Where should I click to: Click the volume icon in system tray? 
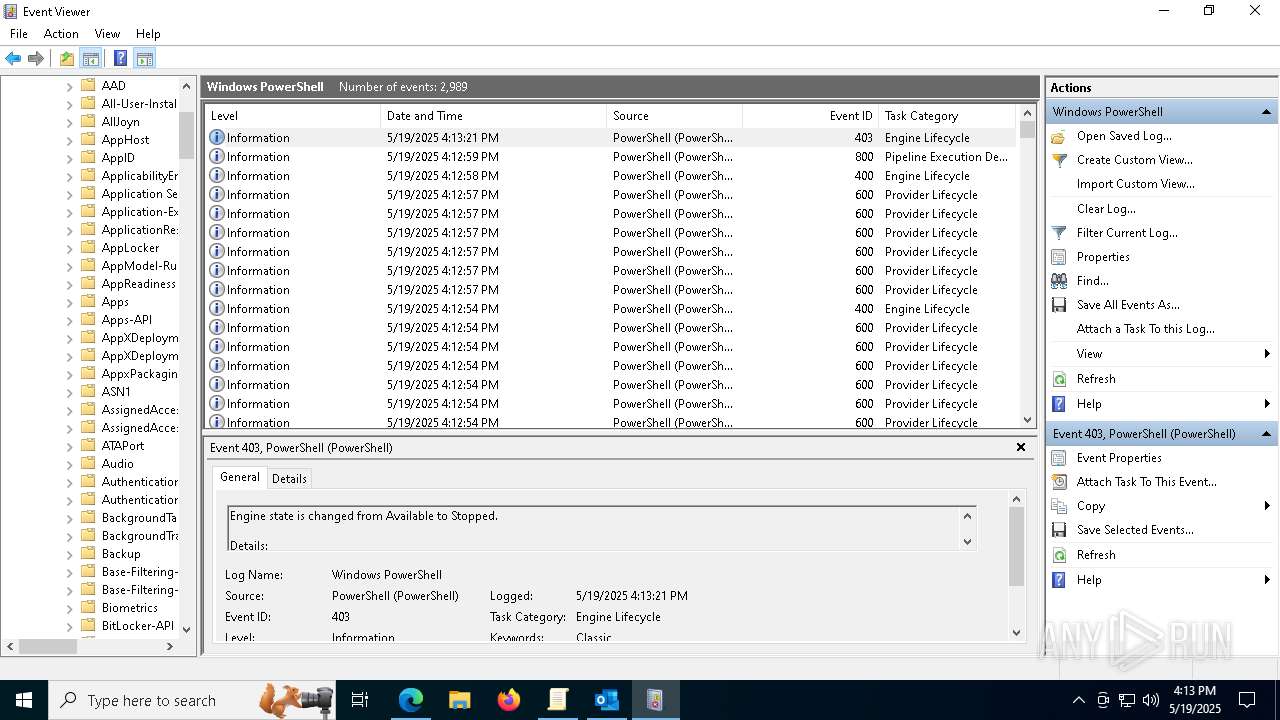(x=1151, y=700)
